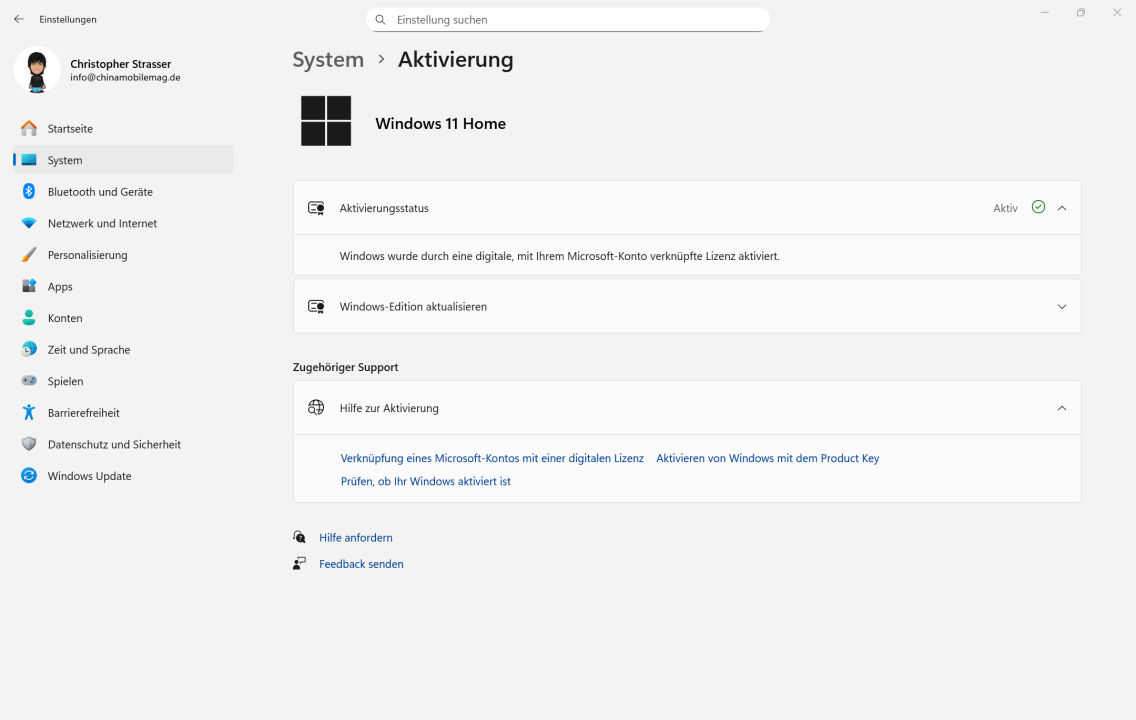
Task: Click the Barrierefreiheit accessibility icon
Action: [29, 412]
